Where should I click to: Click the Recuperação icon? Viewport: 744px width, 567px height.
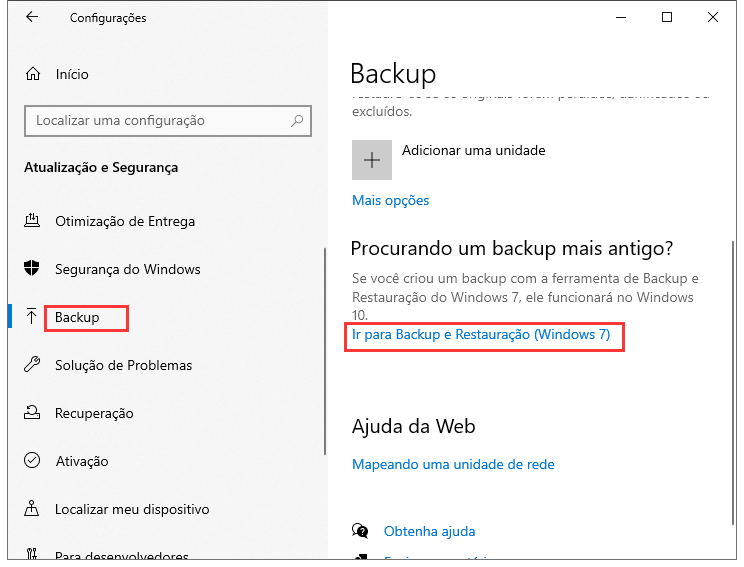[x=33, y=413]
